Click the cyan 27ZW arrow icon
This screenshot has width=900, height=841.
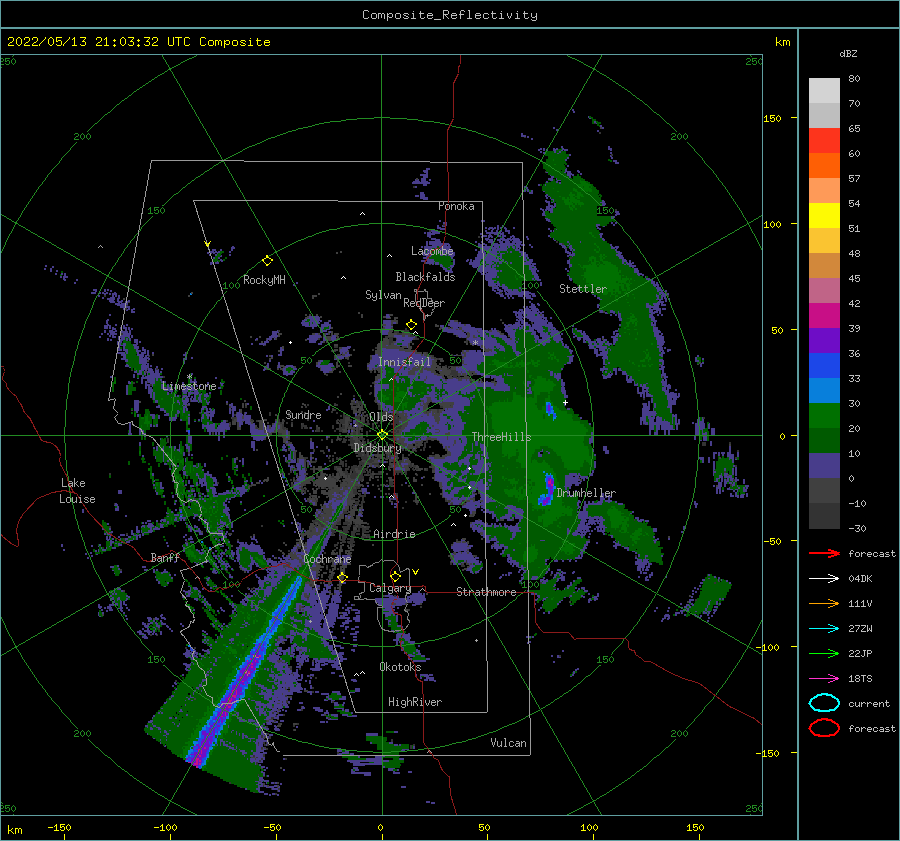824,629
